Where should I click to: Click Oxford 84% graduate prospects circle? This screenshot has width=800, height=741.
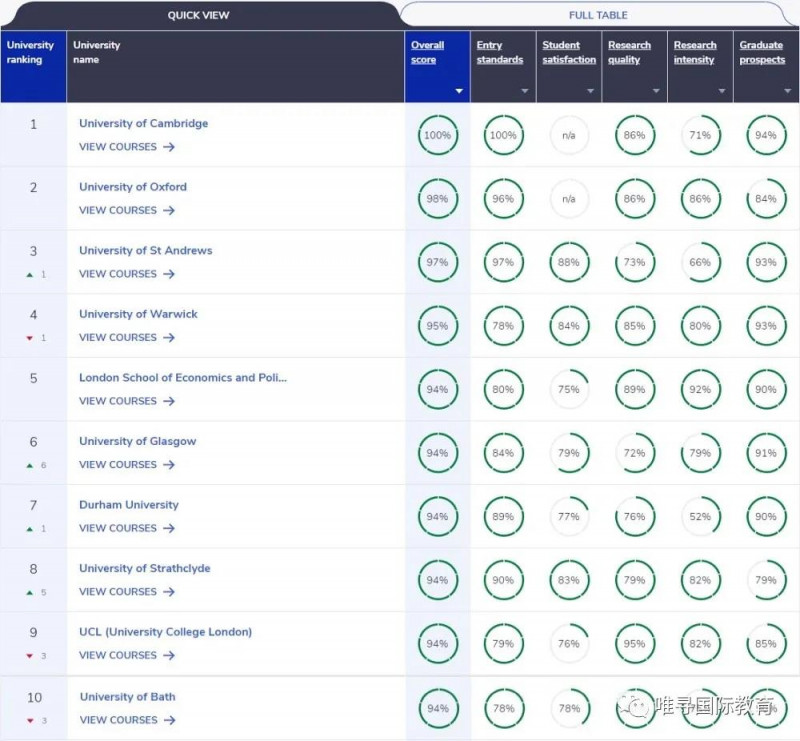point(766,199)
